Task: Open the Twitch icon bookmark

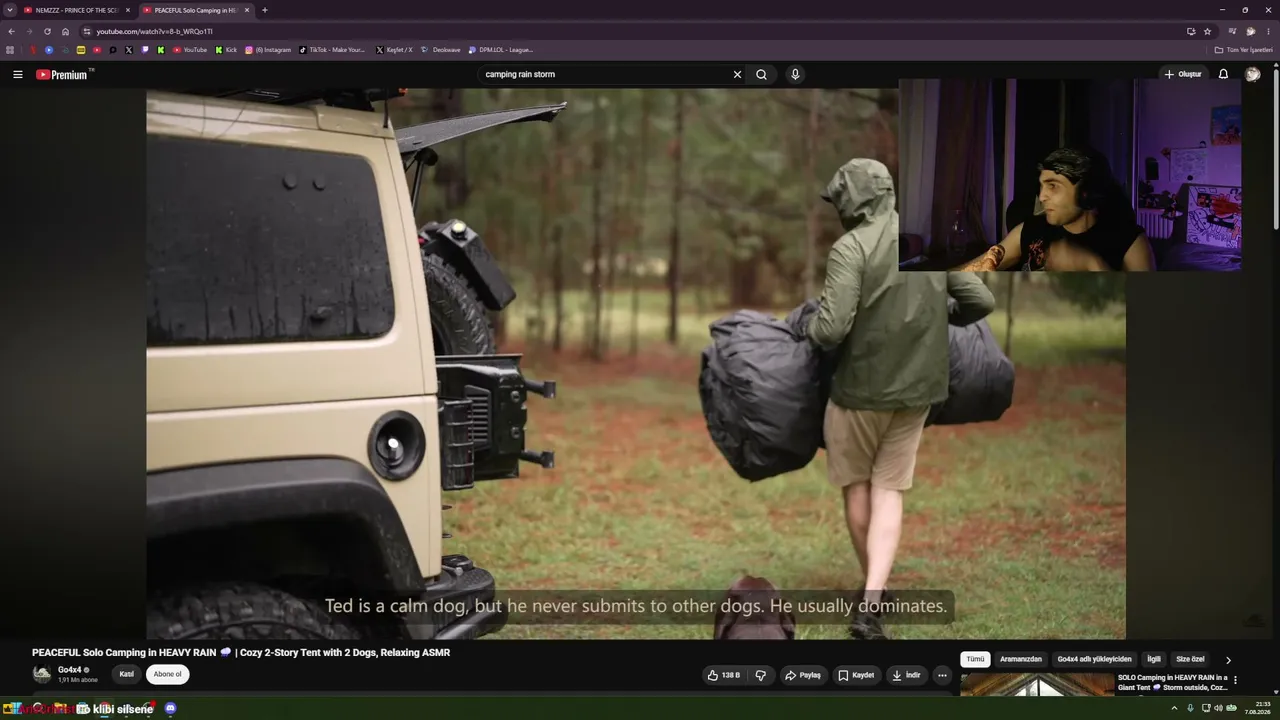Action: (x=145, y=49)
